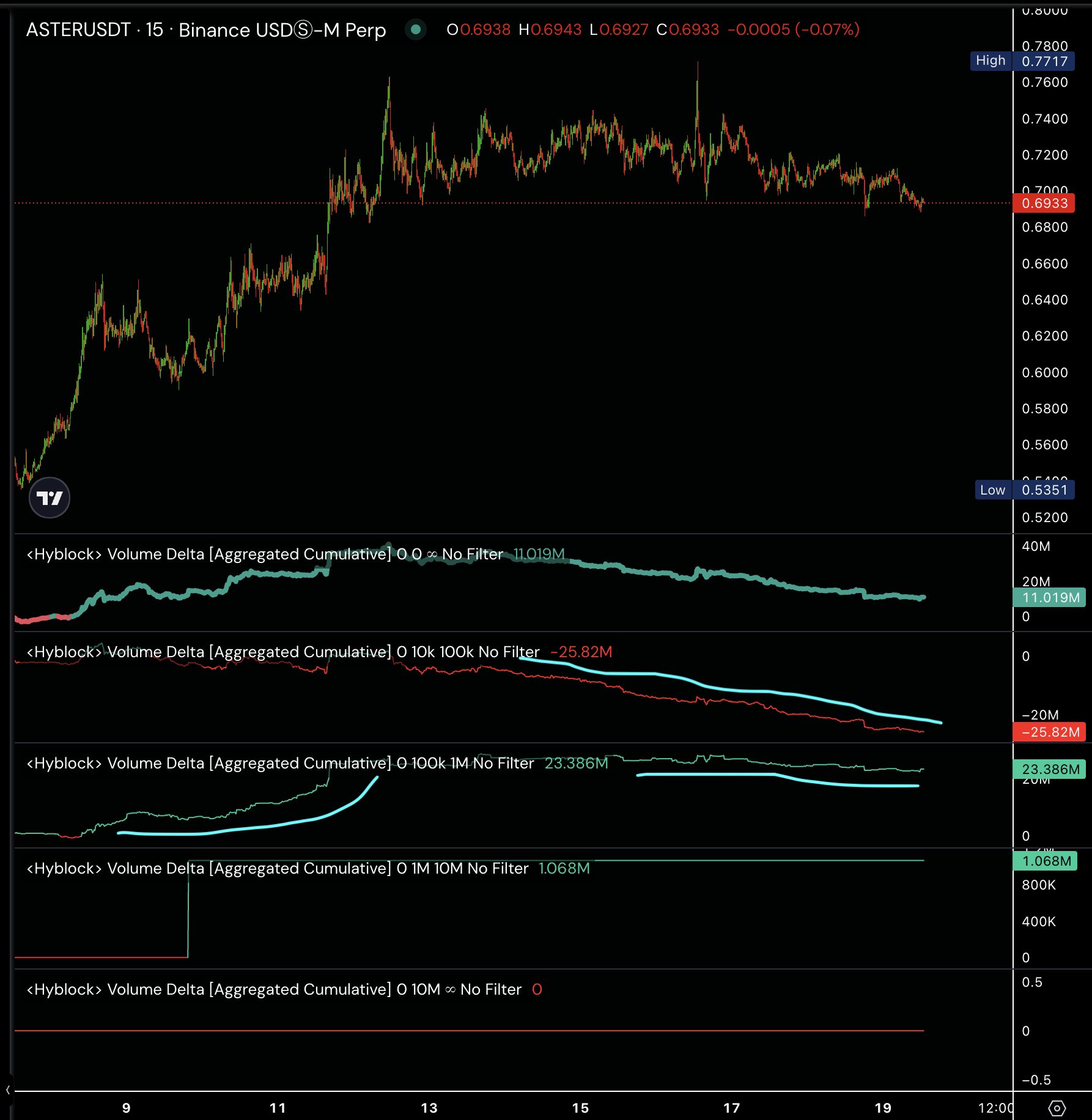Viewport: 1092px width, 1120px height.
Task: Select the 100k 1M Volume Delta indicator title
Action: 280,763
